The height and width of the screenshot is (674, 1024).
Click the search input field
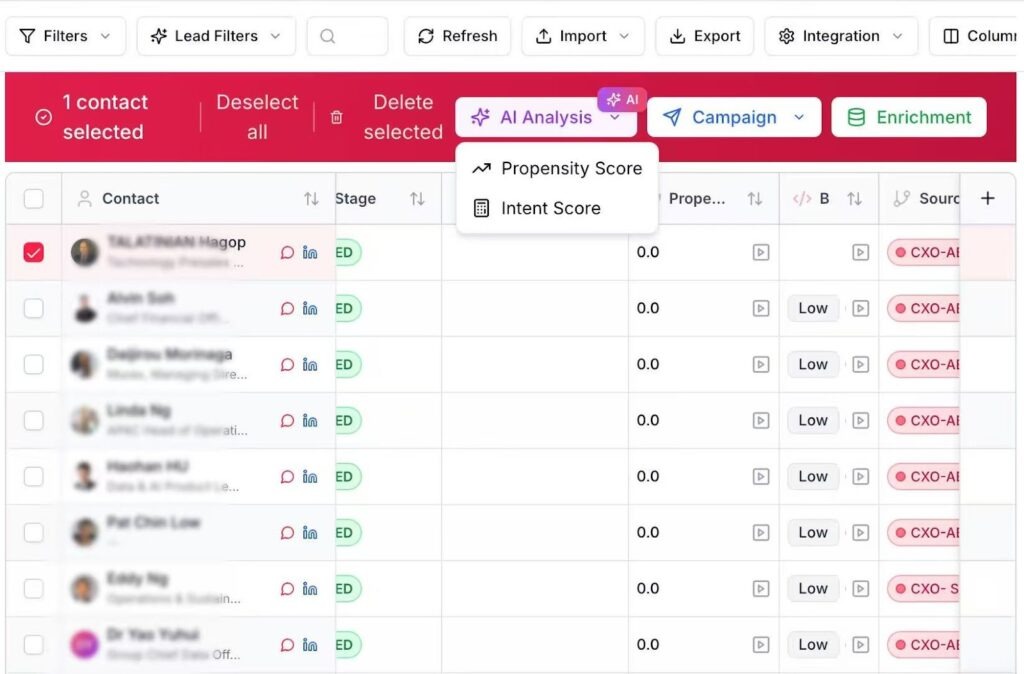[347, 36]
